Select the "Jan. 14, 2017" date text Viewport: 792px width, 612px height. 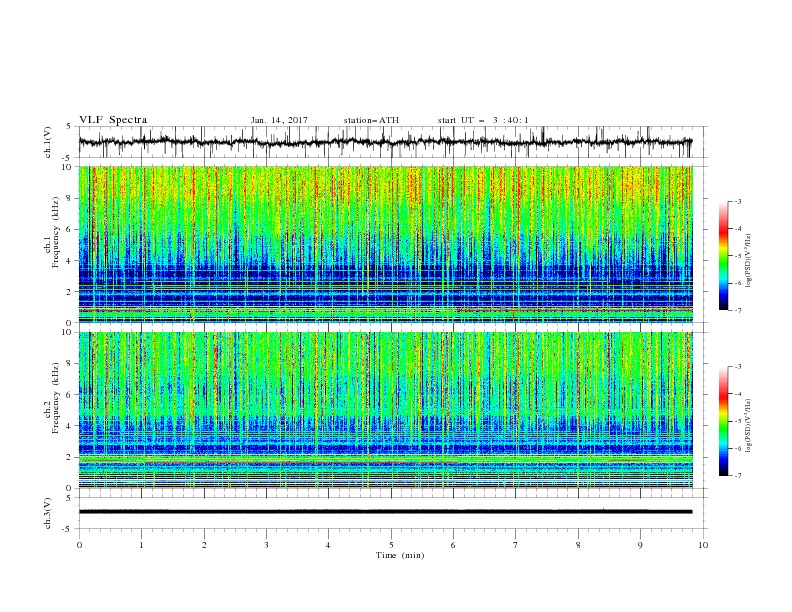pyautogui.click(x=279, y=120)
